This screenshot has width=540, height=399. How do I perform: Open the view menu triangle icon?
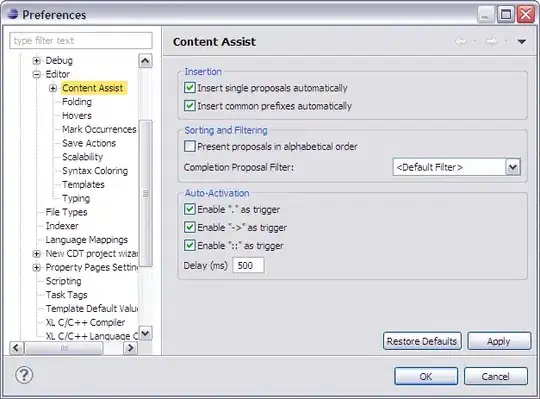click(x=521, y=42)
